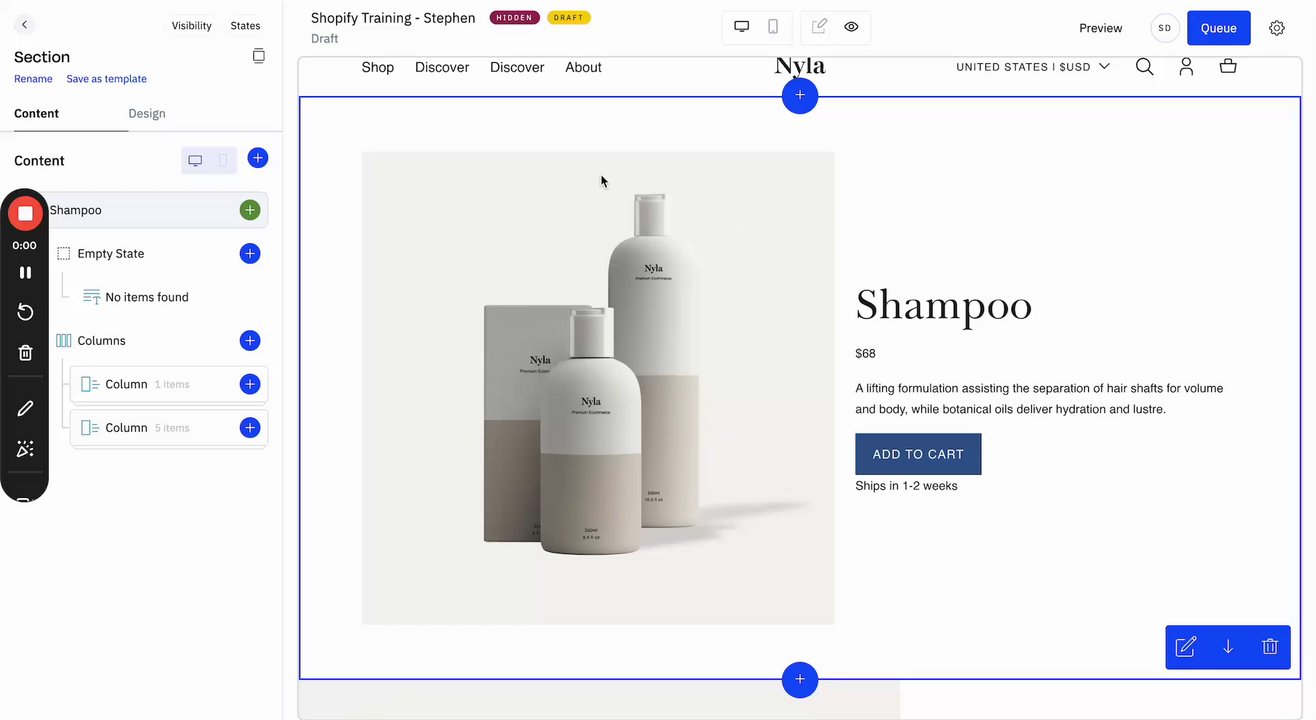Select the No items found row

coord(147,297)
